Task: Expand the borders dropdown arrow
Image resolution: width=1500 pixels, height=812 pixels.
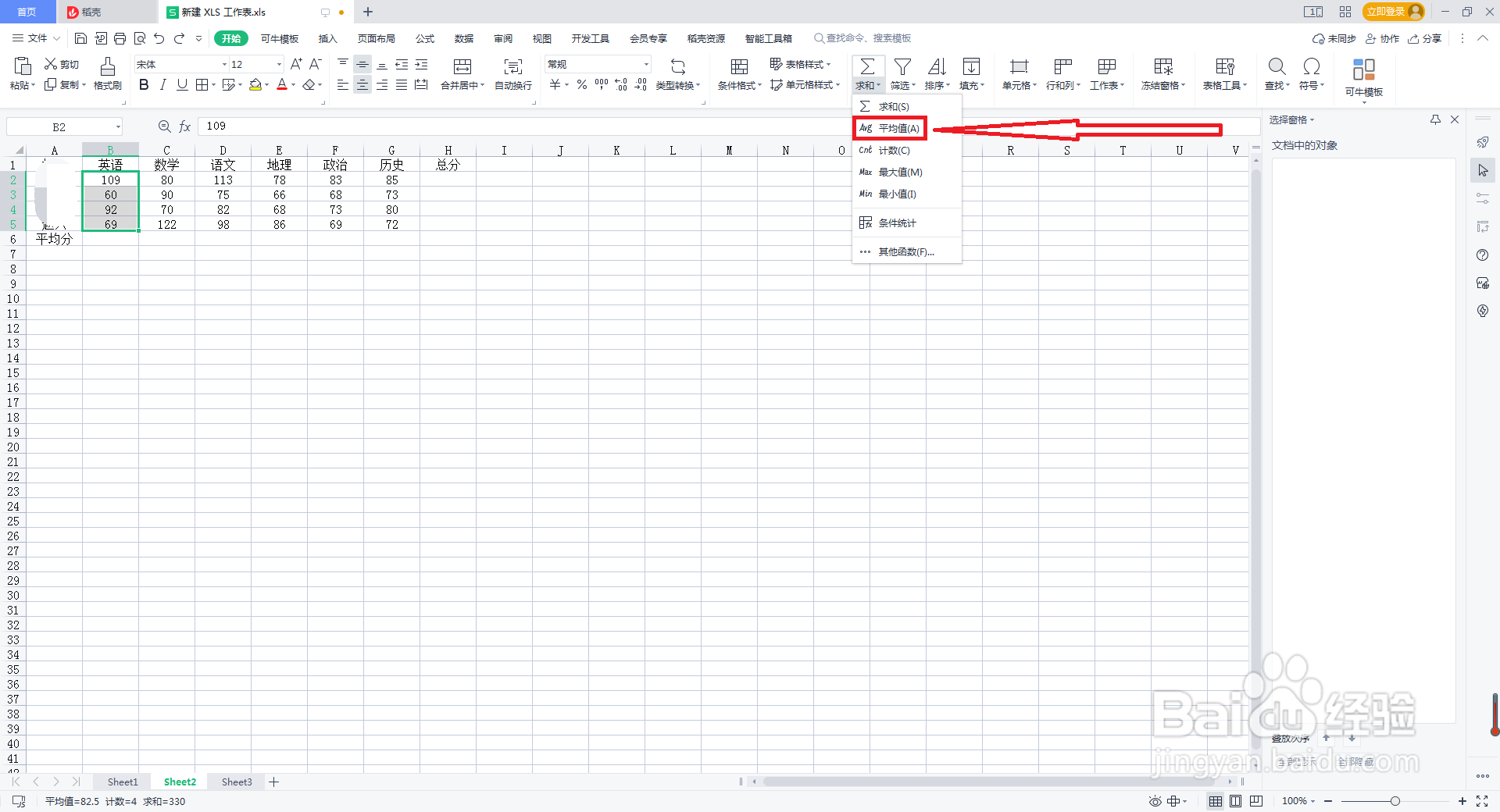Action: (x=213, y=85)
